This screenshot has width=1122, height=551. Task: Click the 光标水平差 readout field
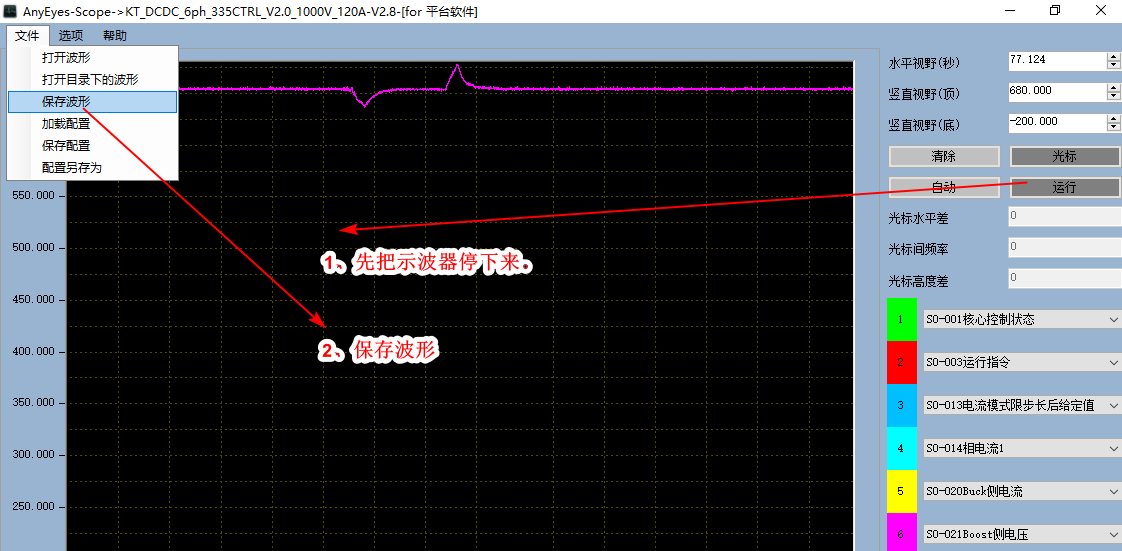point(1065,215)
